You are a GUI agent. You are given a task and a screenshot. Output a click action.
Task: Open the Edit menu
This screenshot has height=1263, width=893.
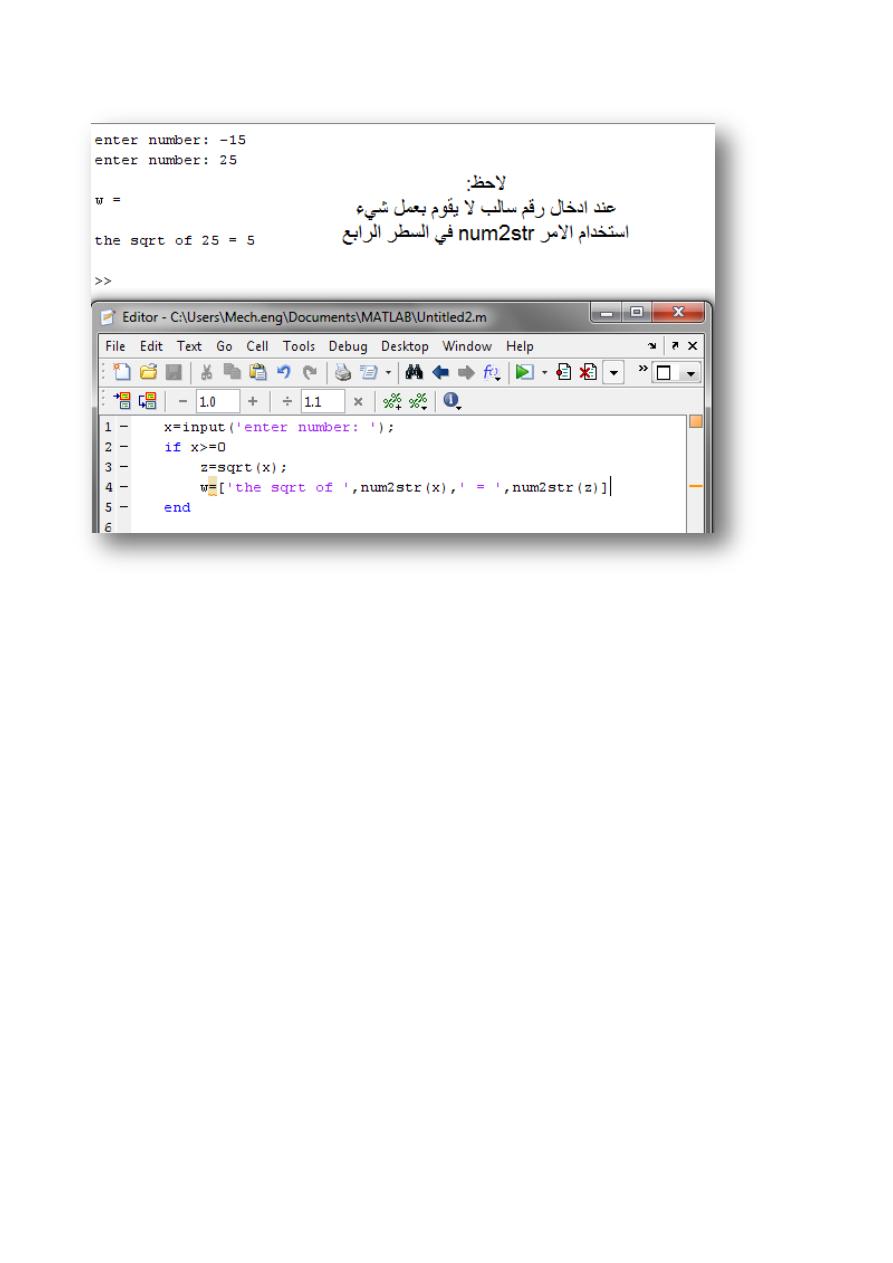[x=151, y=346]
